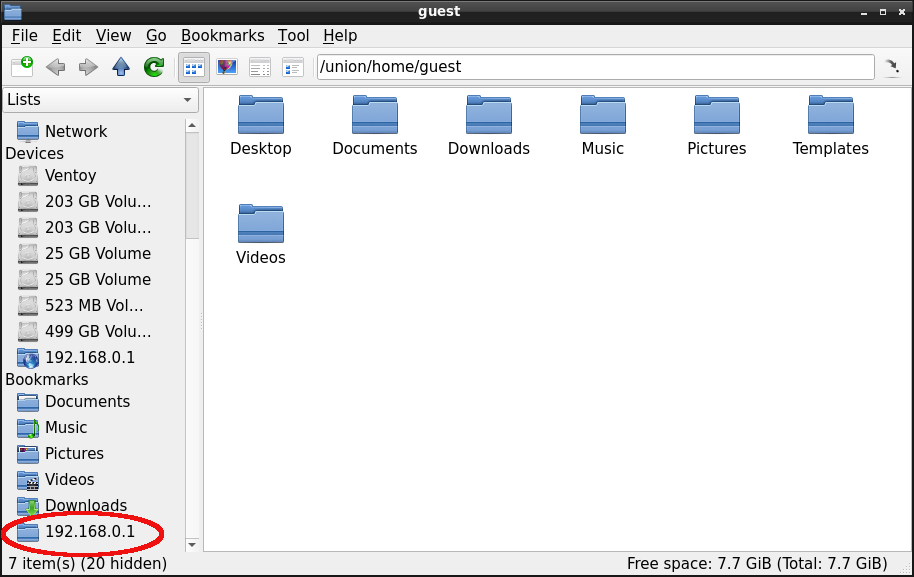The image size is (914, 577).
Task: Select the Documents folder in the file view
Action: point(375,126)
